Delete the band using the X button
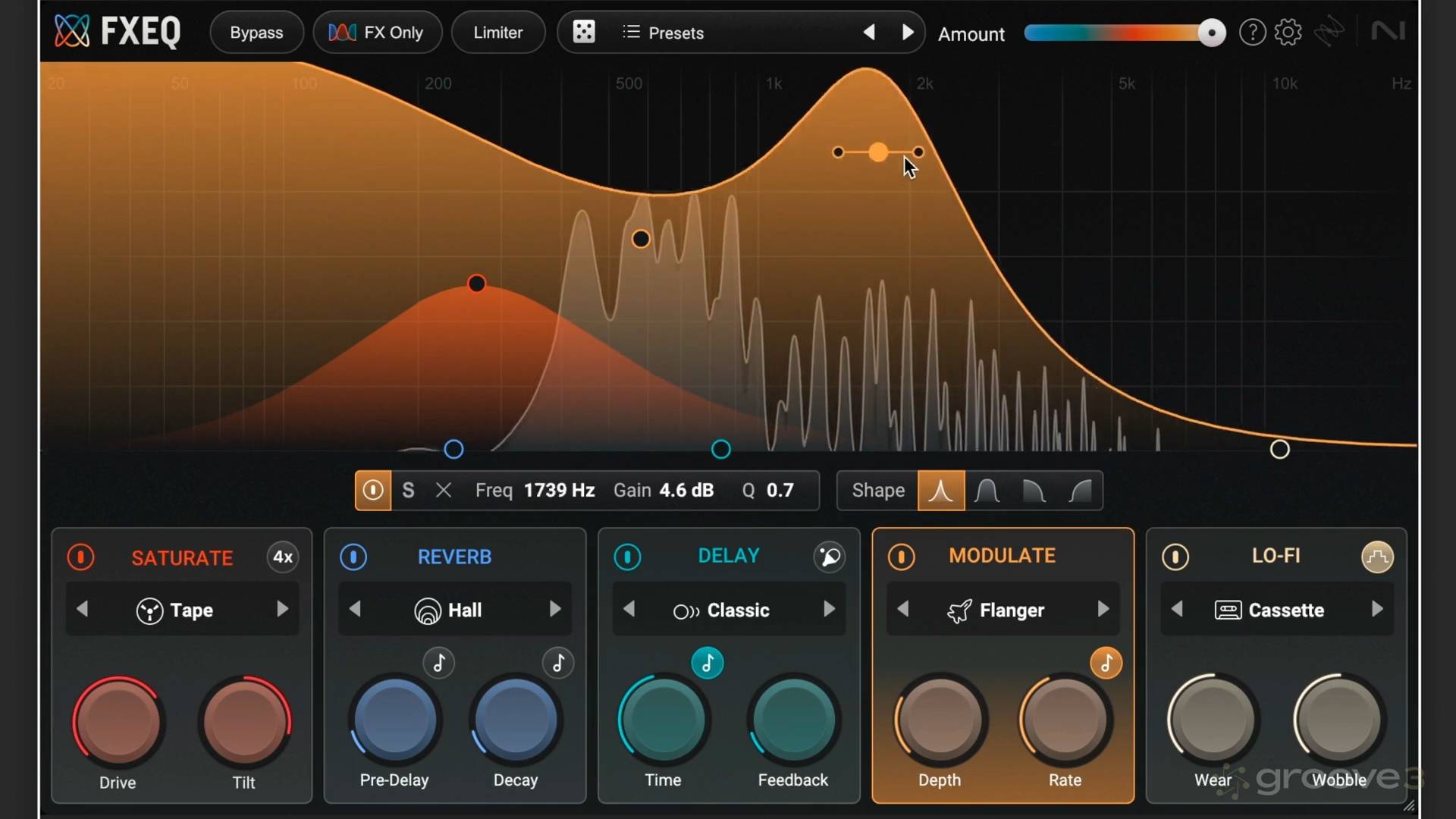Viewport: 1456px width, 819px height. click(x=444, y=490)
